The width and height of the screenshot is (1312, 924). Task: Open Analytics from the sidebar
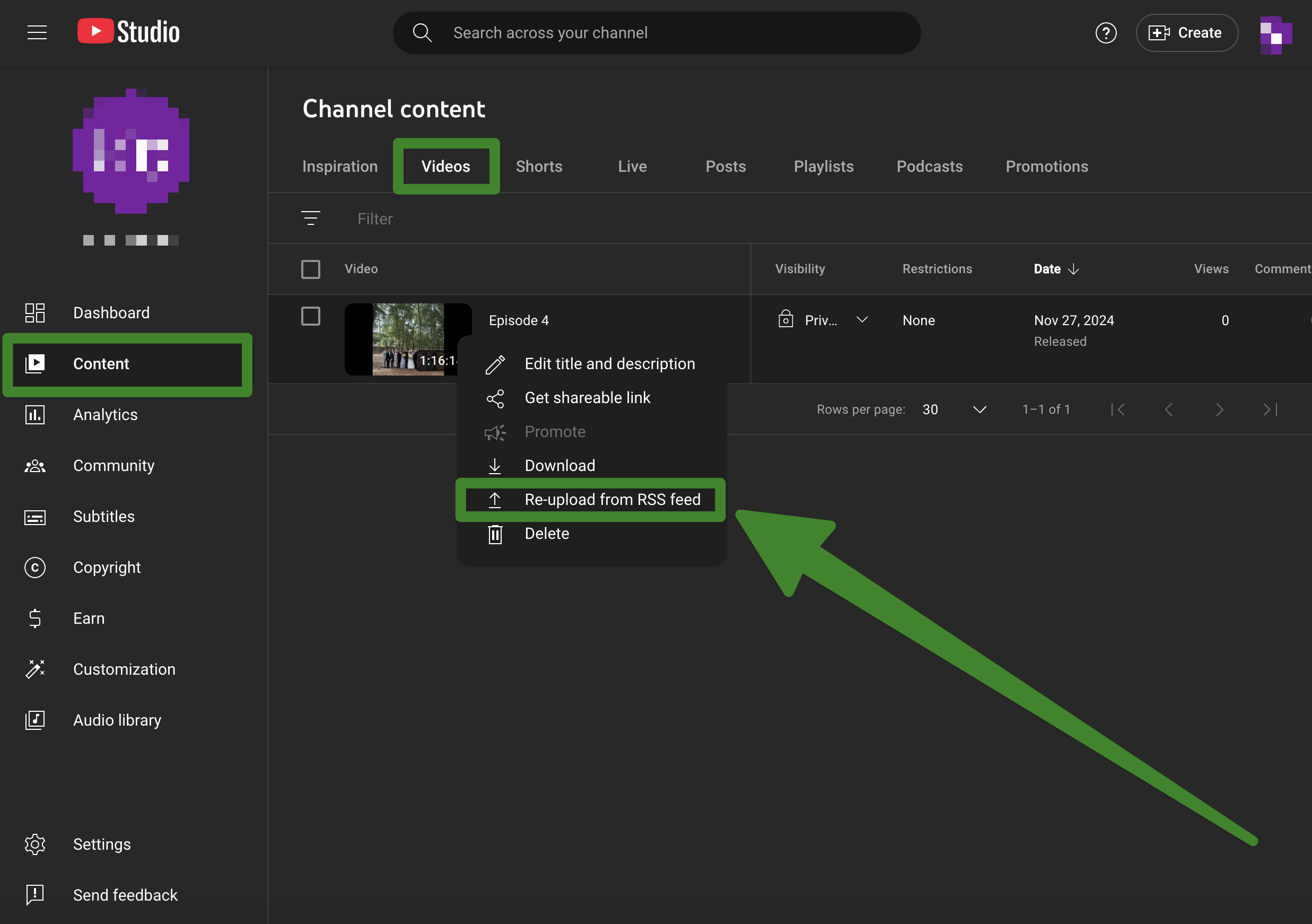(105, 414)
